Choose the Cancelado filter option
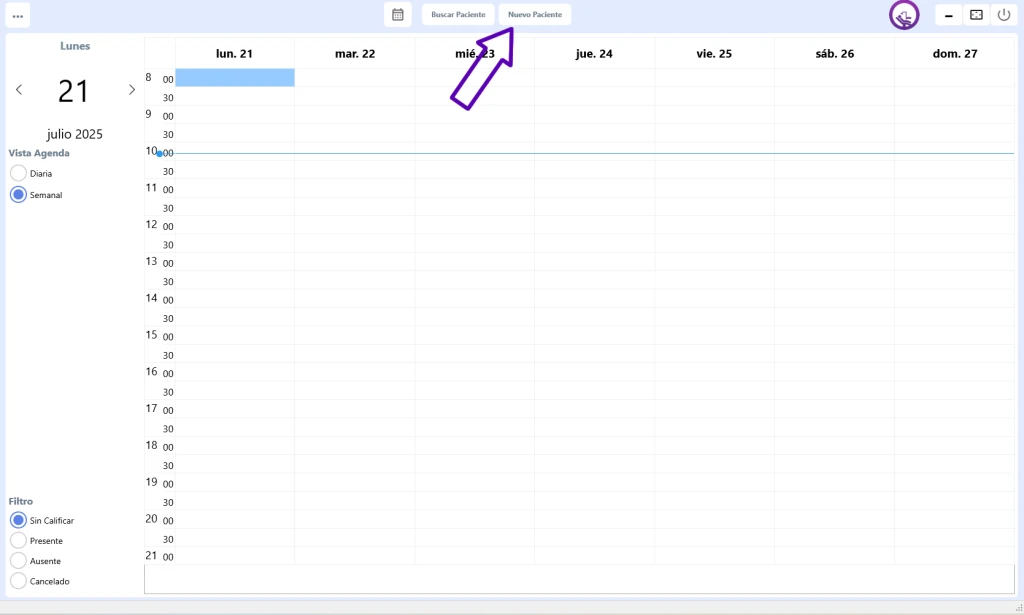This screenshot has width=1024, height=615. click(18, 581)
